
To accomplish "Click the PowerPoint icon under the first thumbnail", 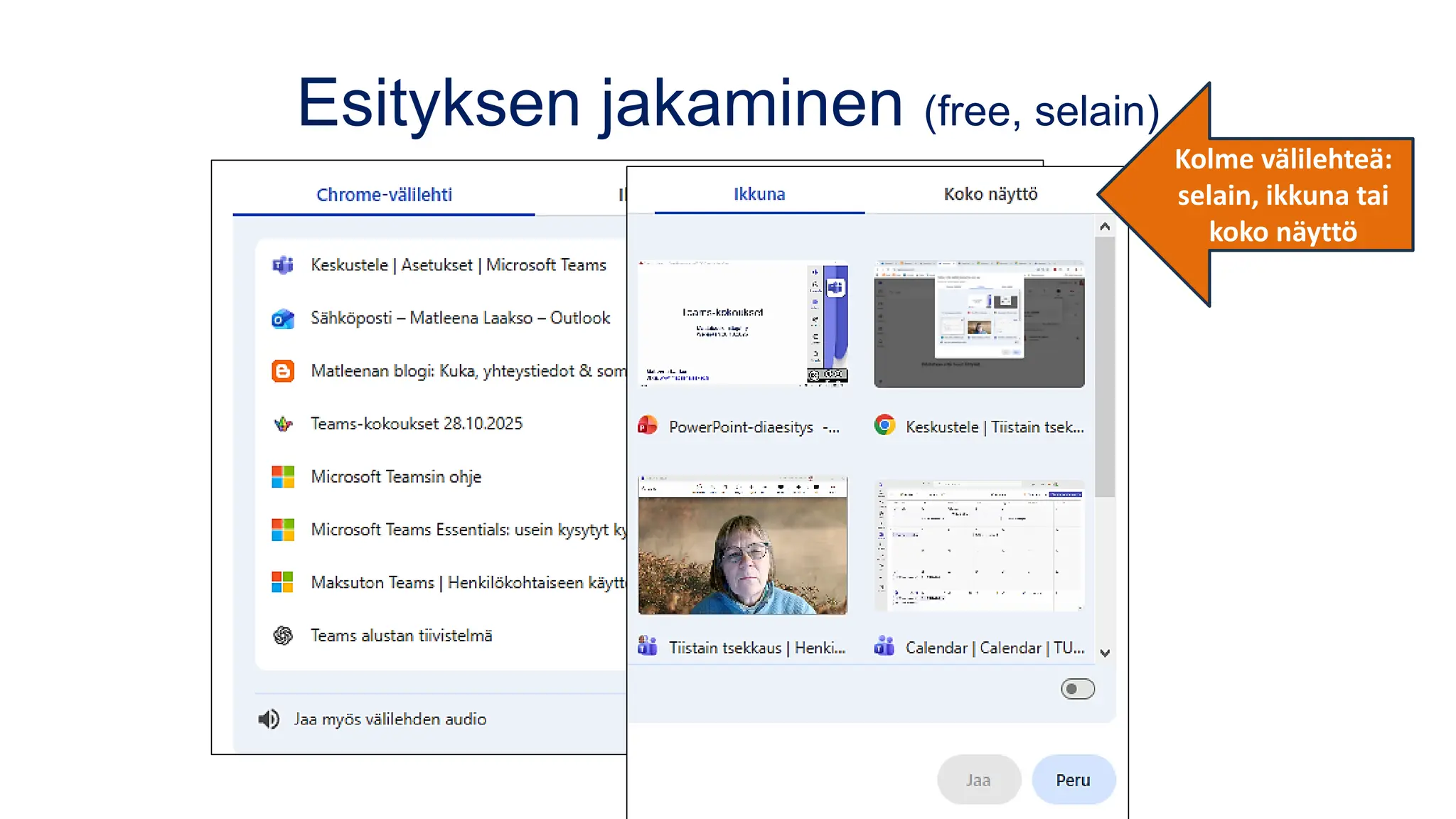I will [648, 426].
